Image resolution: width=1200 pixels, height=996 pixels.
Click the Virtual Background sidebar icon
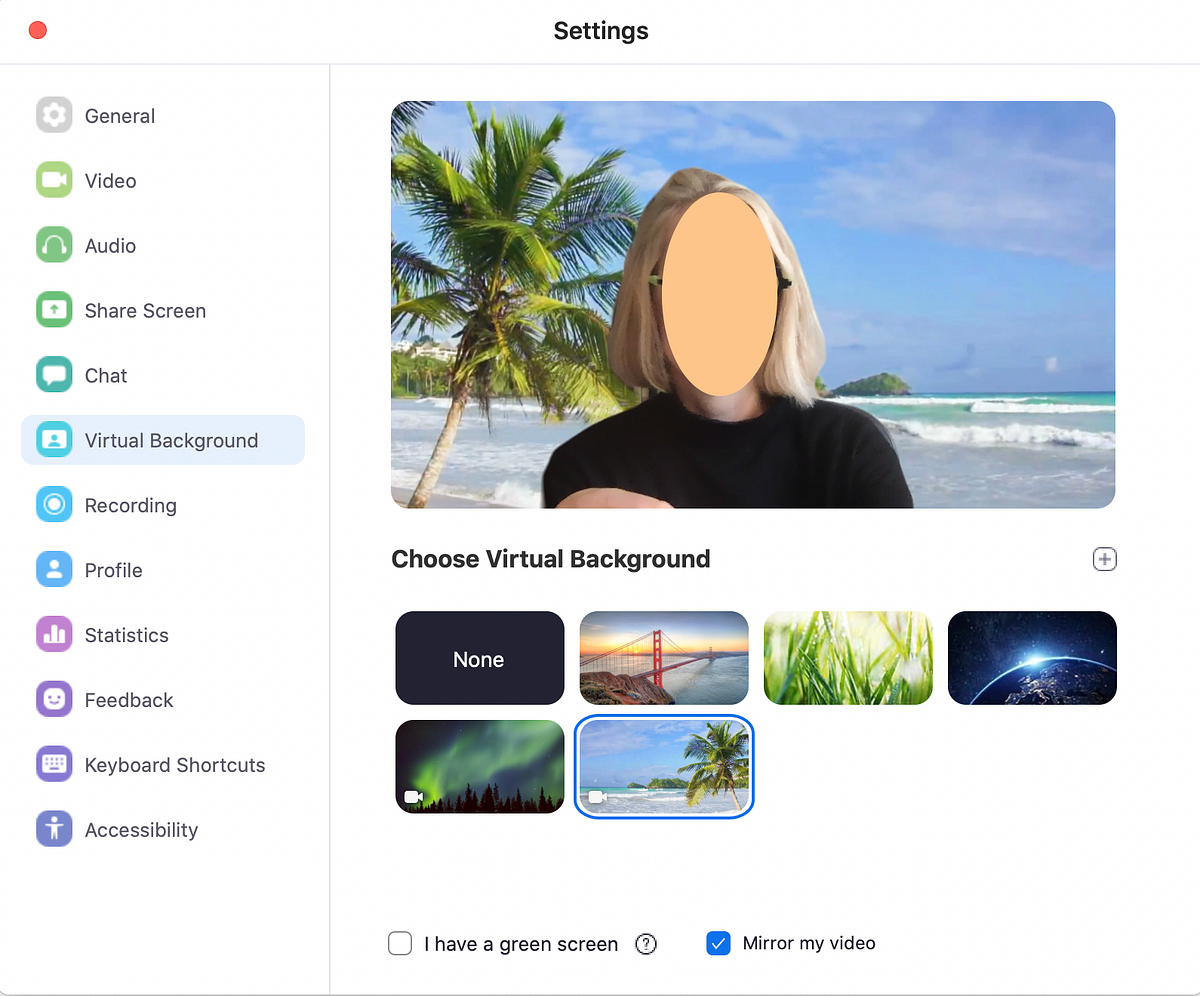point(54,441)
